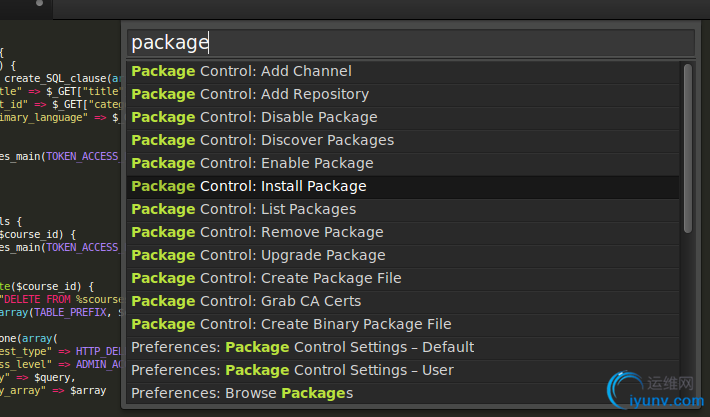710x417 pixels.
Task: Select Preferences: Browse Packages
Action: [403, 393]
